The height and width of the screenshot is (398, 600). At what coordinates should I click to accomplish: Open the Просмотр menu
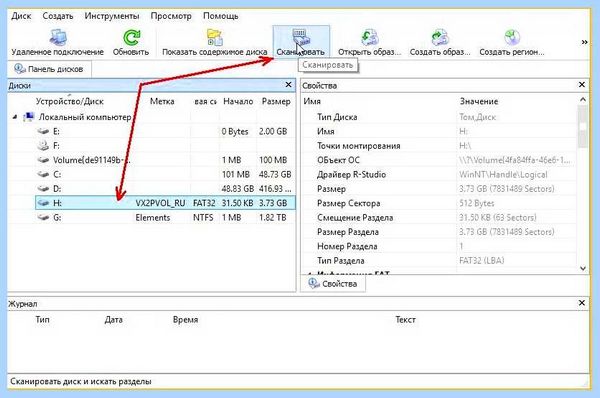pyautogui.click(x=171, y=16)
